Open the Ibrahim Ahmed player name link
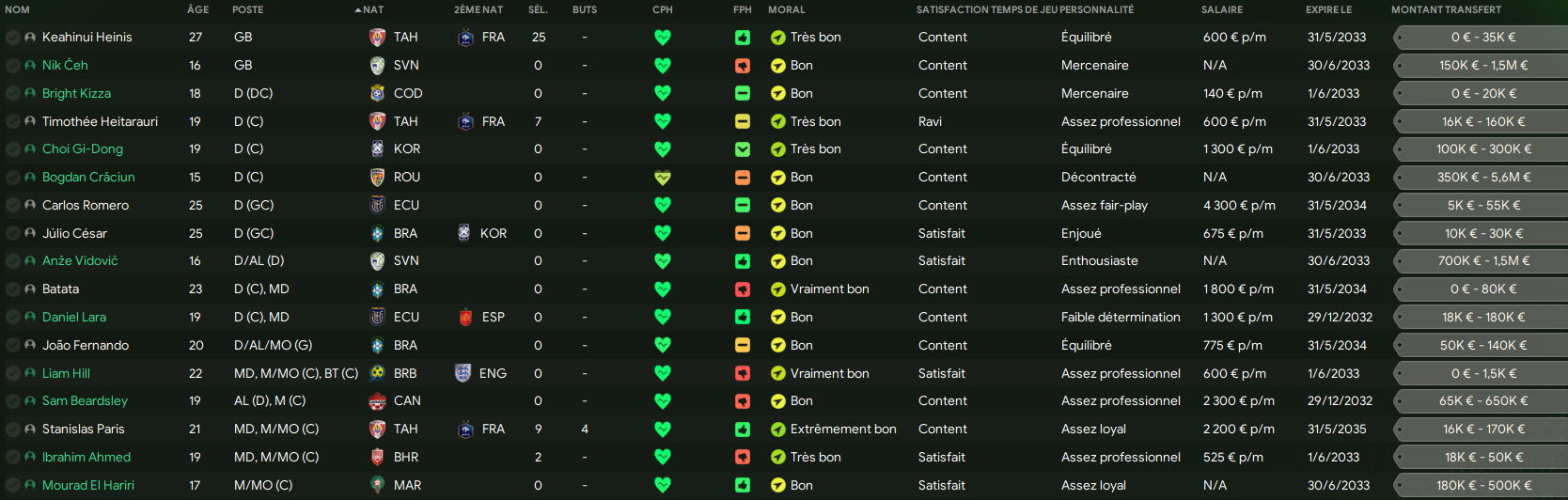The width and height of the screenshot is (1568, 500). [x=86, y=458]
